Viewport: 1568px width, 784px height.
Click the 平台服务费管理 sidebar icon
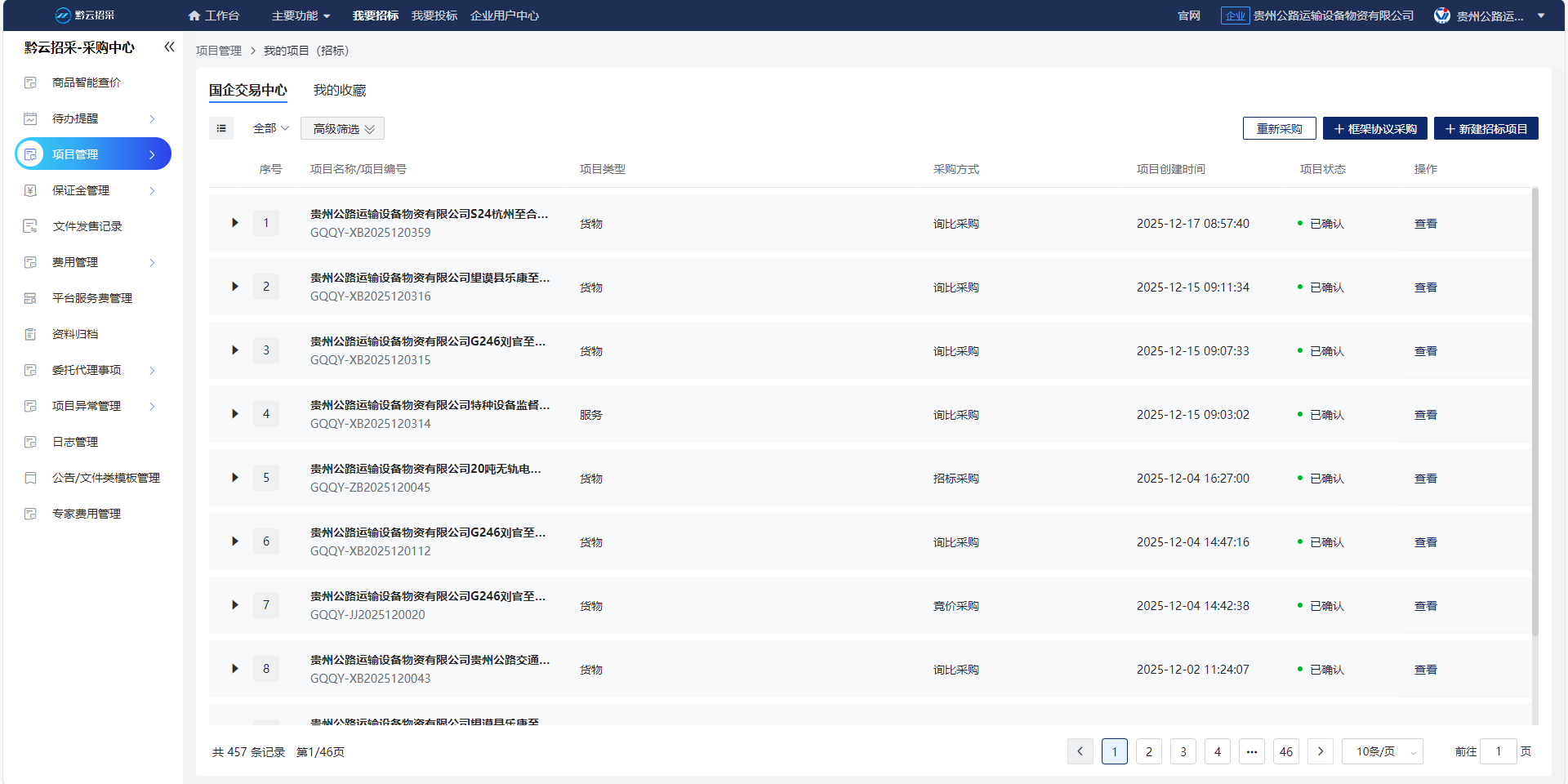click(31, 298)
